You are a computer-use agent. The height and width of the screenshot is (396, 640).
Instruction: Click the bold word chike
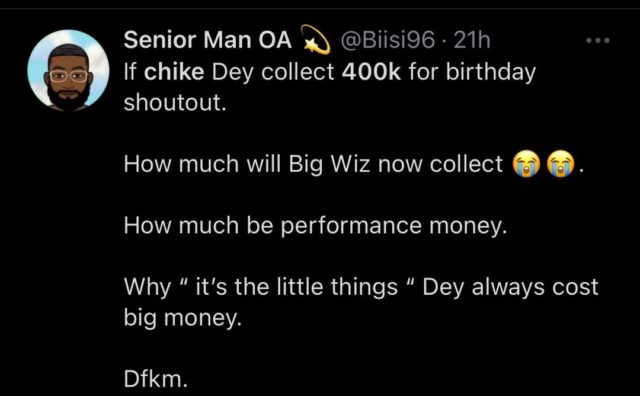coord(174,72)
